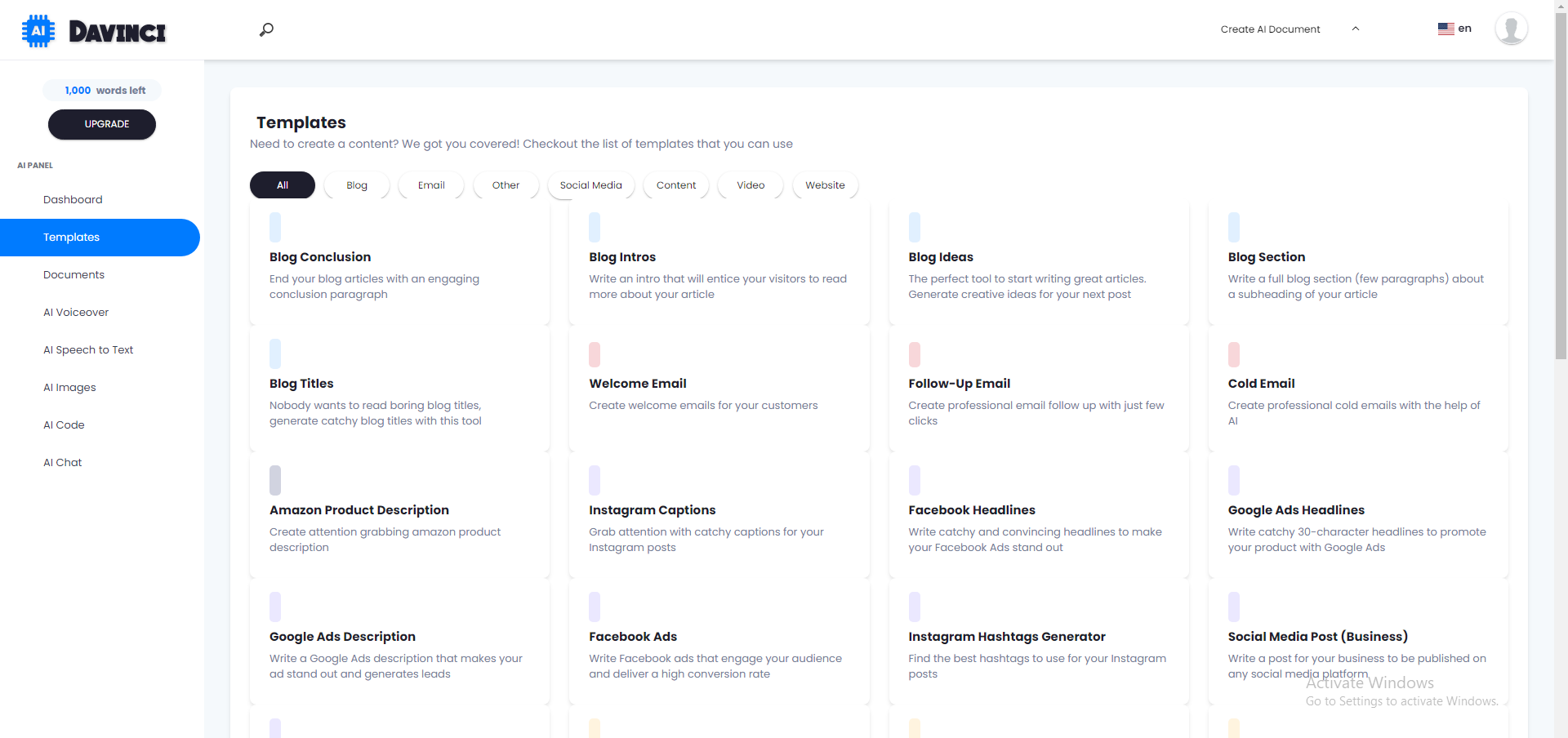Click the UPGRADE button
This screenshot has height=738, width=1568.
(102, 124)
